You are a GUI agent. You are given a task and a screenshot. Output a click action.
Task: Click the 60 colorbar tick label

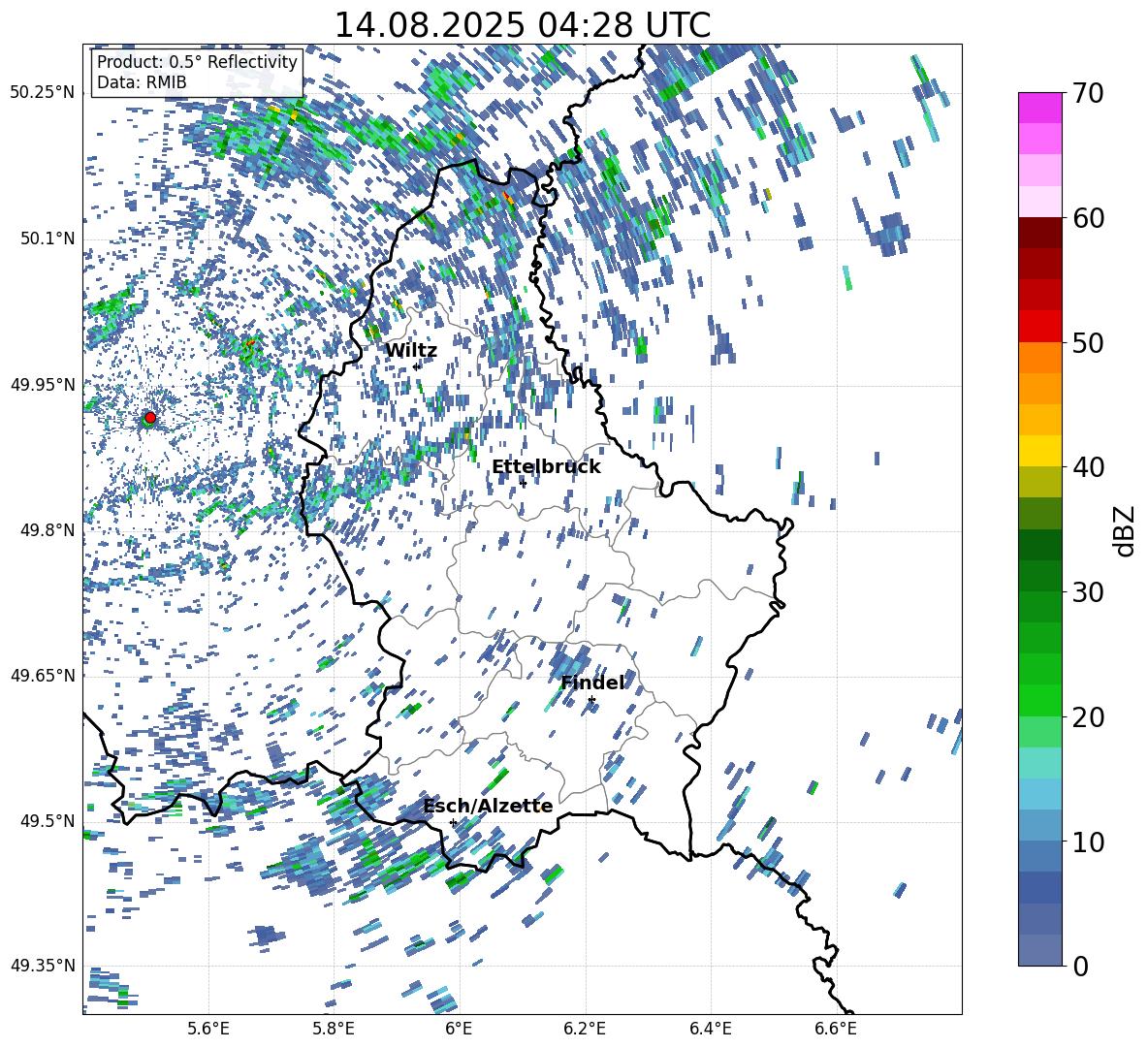point(1088,218)
